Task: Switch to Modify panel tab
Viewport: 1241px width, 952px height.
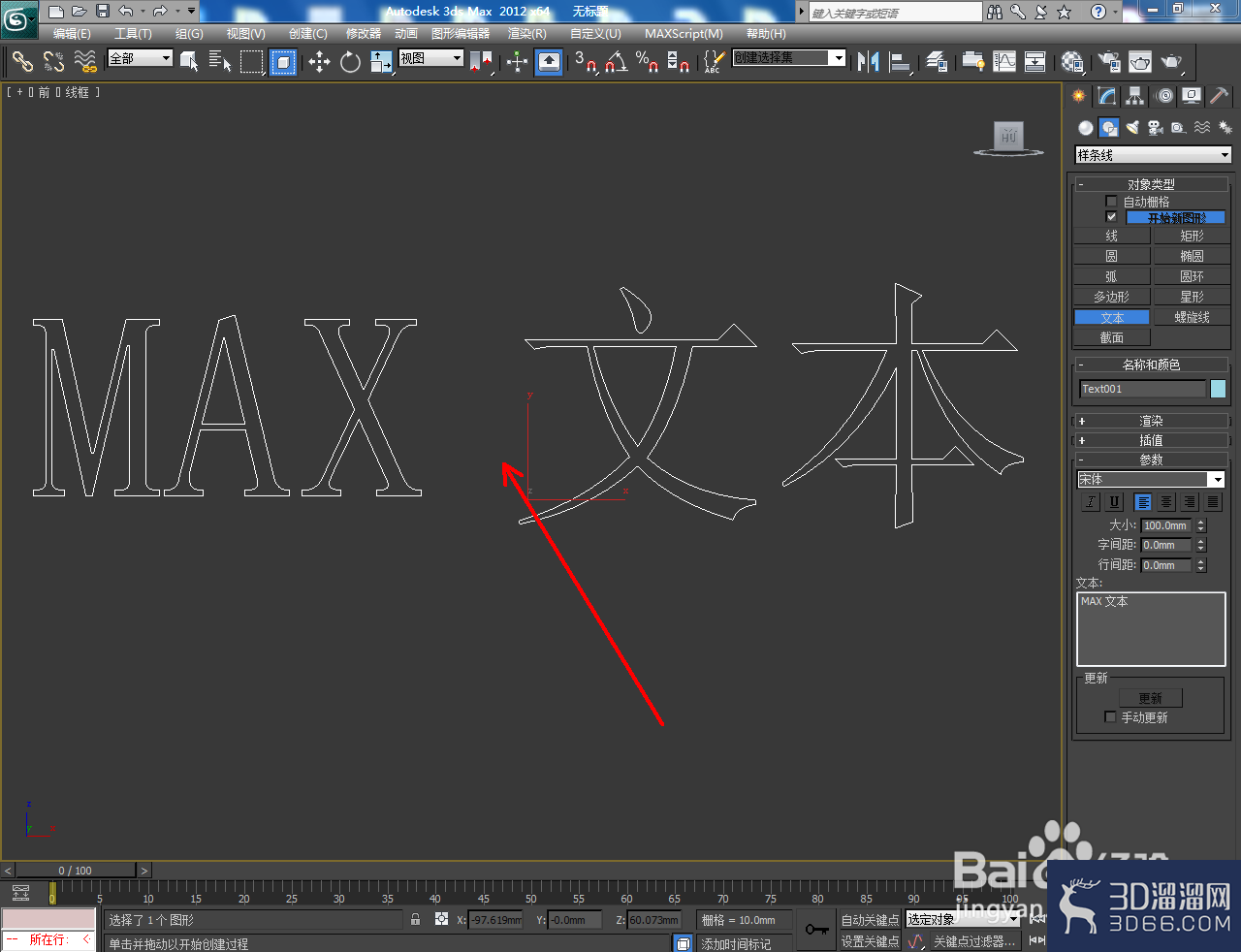Action: click(1107, 96)
